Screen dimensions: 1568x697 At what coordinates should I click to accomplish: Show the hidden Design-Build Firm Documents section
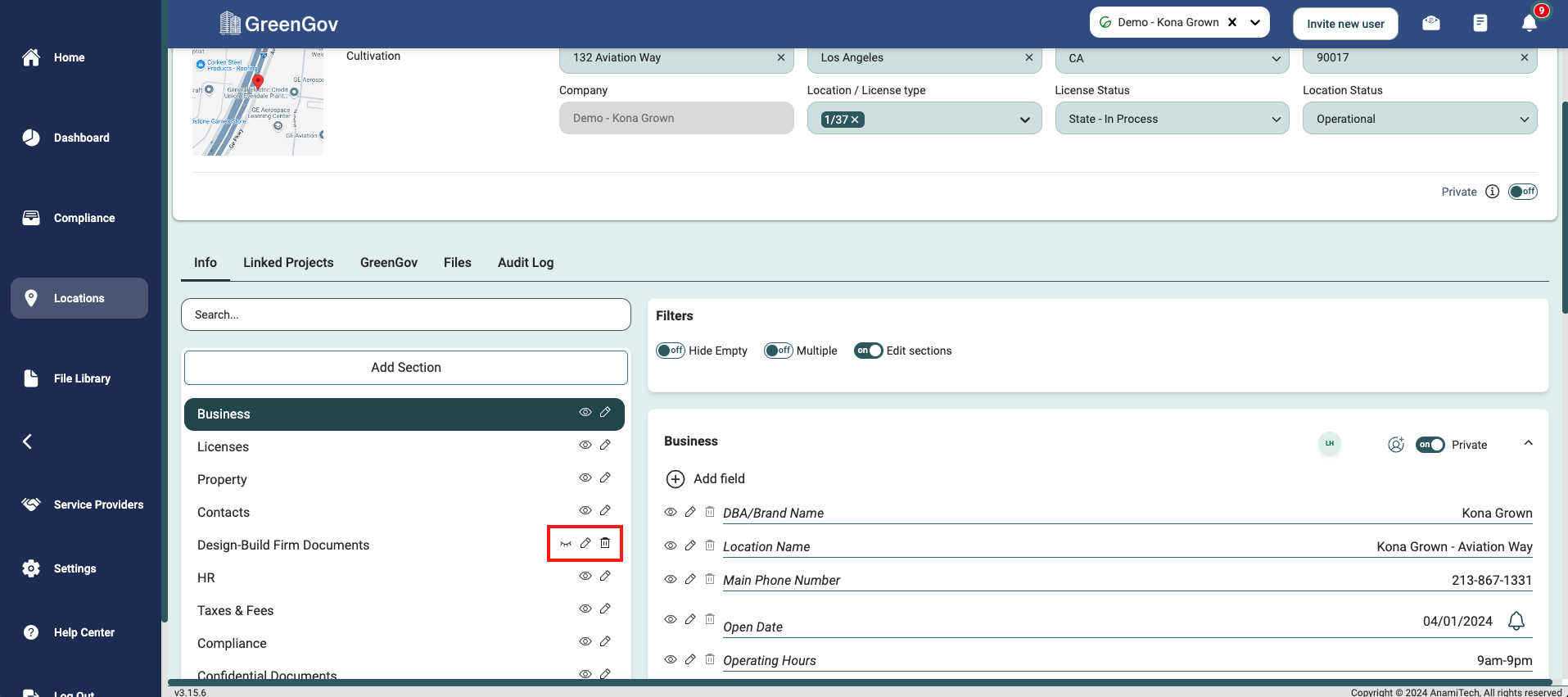coord(566,544)
